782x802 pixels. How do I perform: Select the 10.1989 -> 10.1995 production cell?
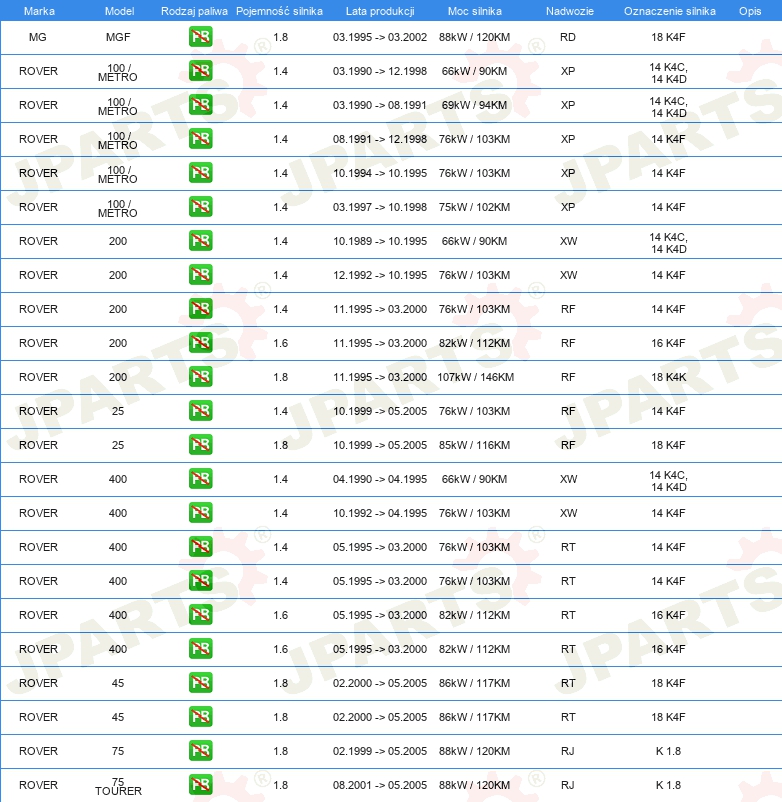coord(379,241)
